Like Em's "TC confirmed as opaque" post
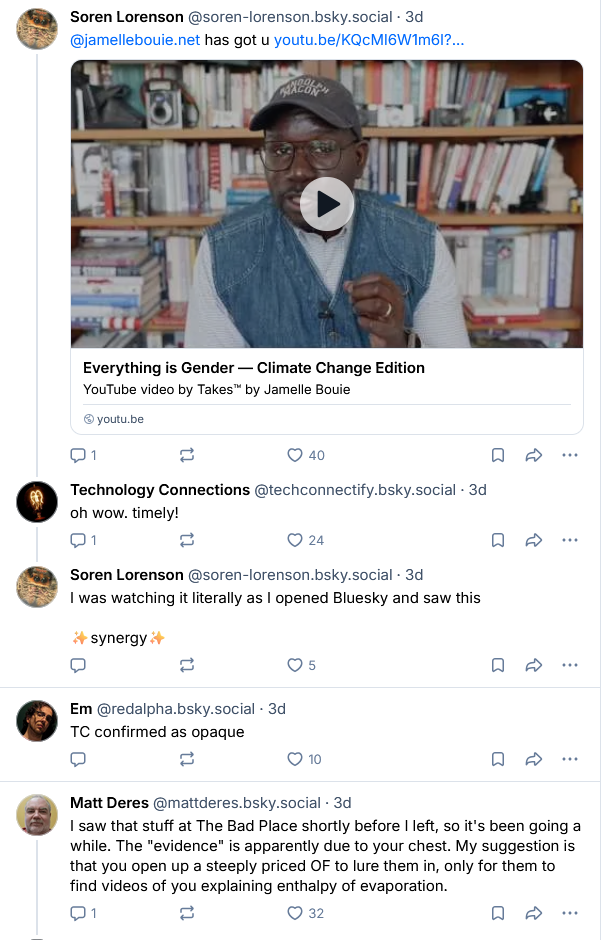 point(295,759)
